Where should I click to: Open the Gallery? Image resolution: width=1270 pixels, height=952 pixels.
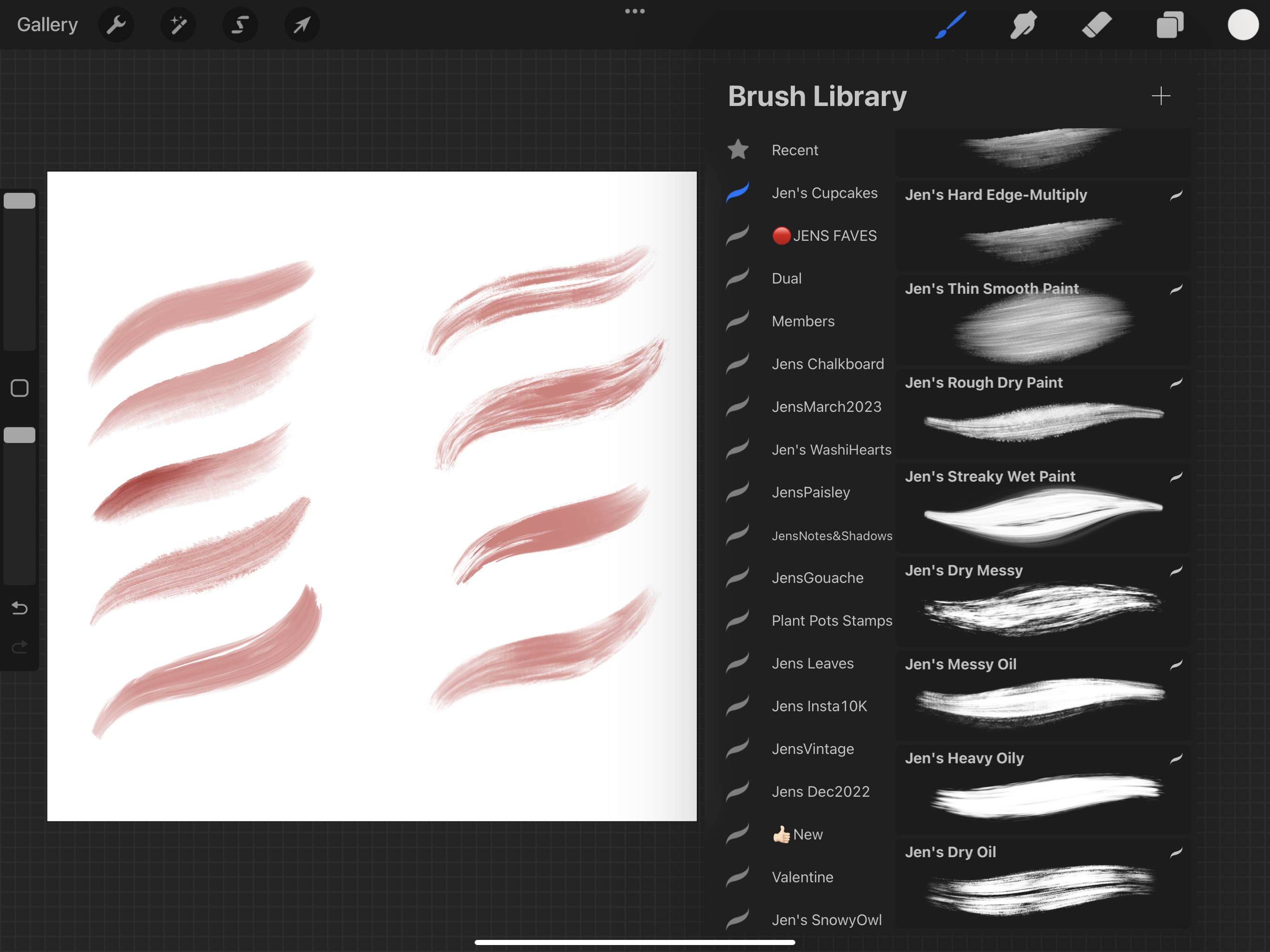pyautogui.click(x=47, y=25)
